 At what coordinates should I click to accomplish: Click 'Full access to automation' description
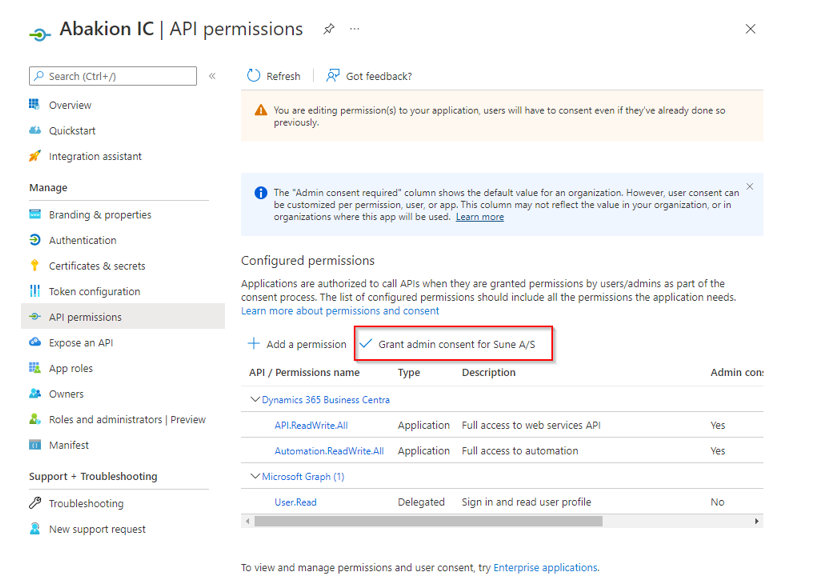520,451
